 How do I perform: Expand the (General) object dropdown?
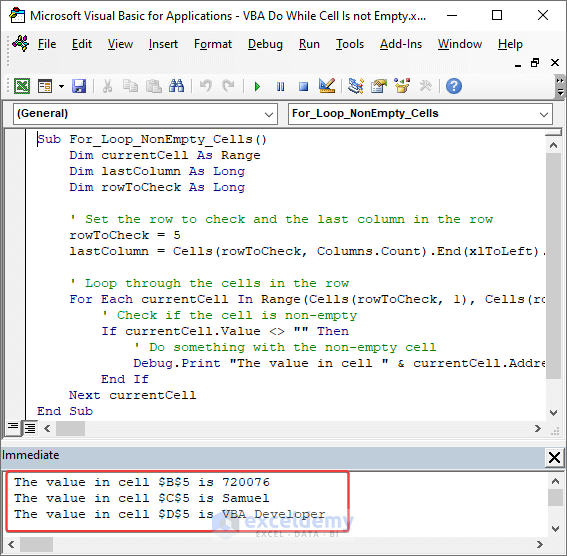click(269, 115)
